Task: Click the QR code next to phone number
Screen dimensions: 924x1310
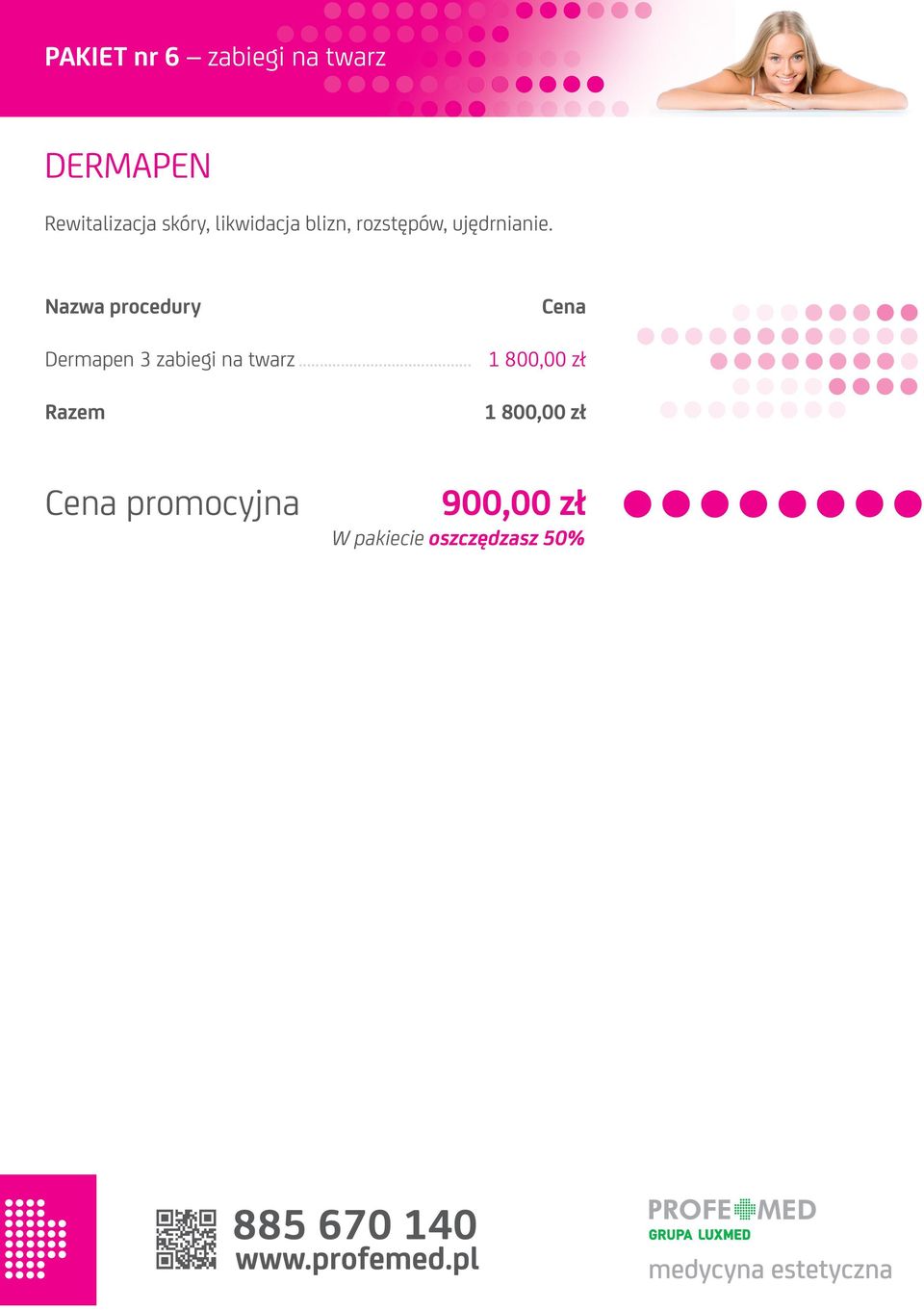Action: tap(186, 1240)
